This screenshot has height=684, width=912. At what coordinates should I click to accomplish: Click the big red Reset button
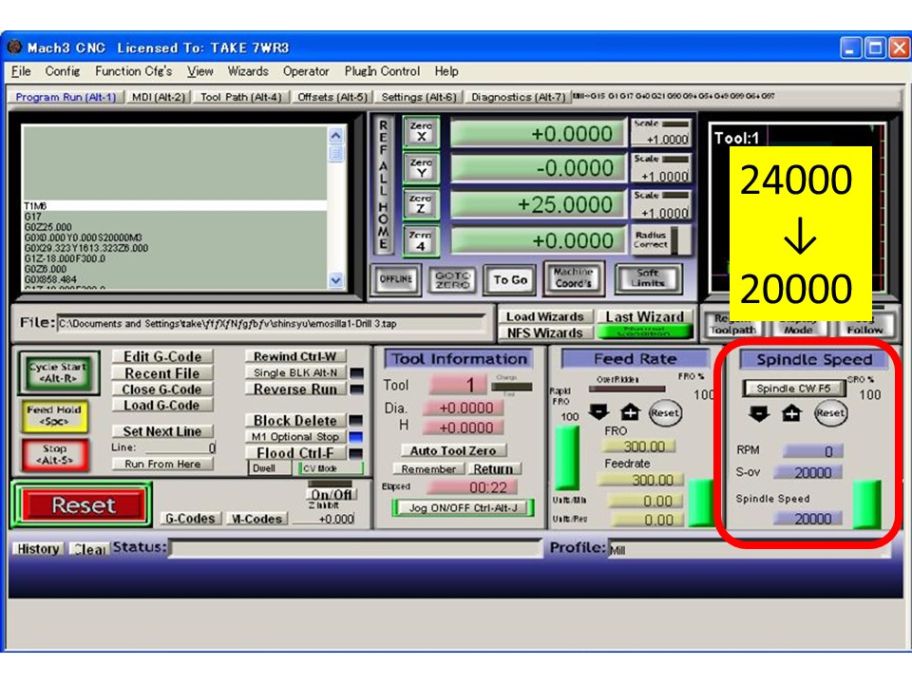pyautogui.click(x=83, y=505)
